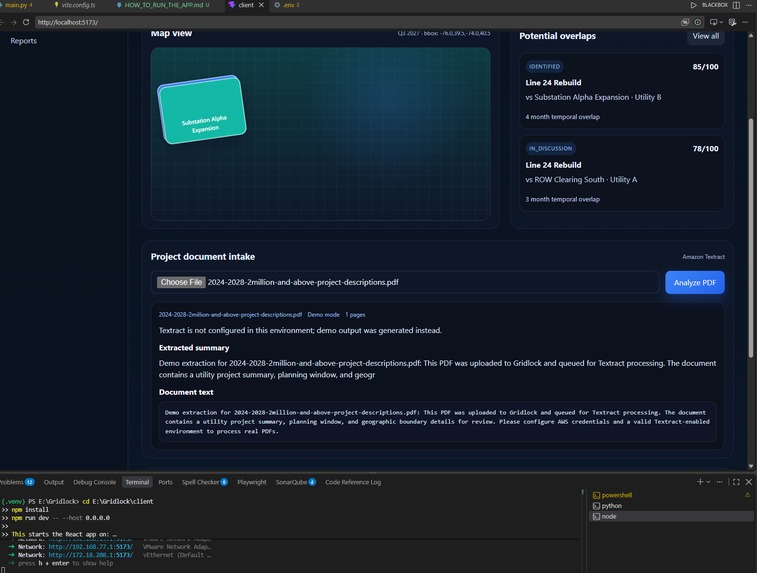The width and height of the screenshot is (757, 573).
Task: Open the Problems panel tab
Action: click(x=16, y=482)
